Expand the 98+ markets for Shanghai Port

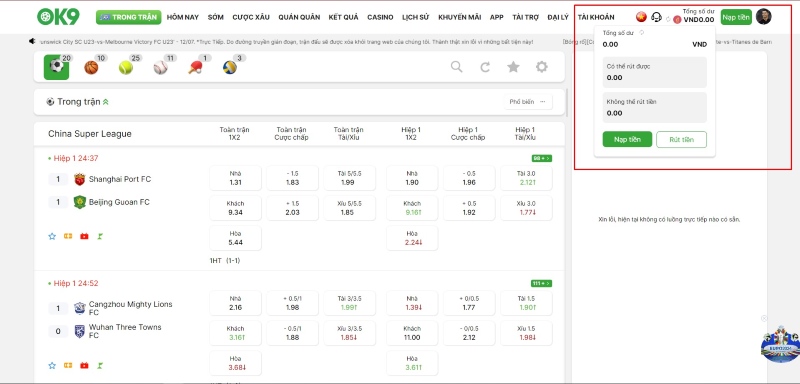(x=541, y=159)
